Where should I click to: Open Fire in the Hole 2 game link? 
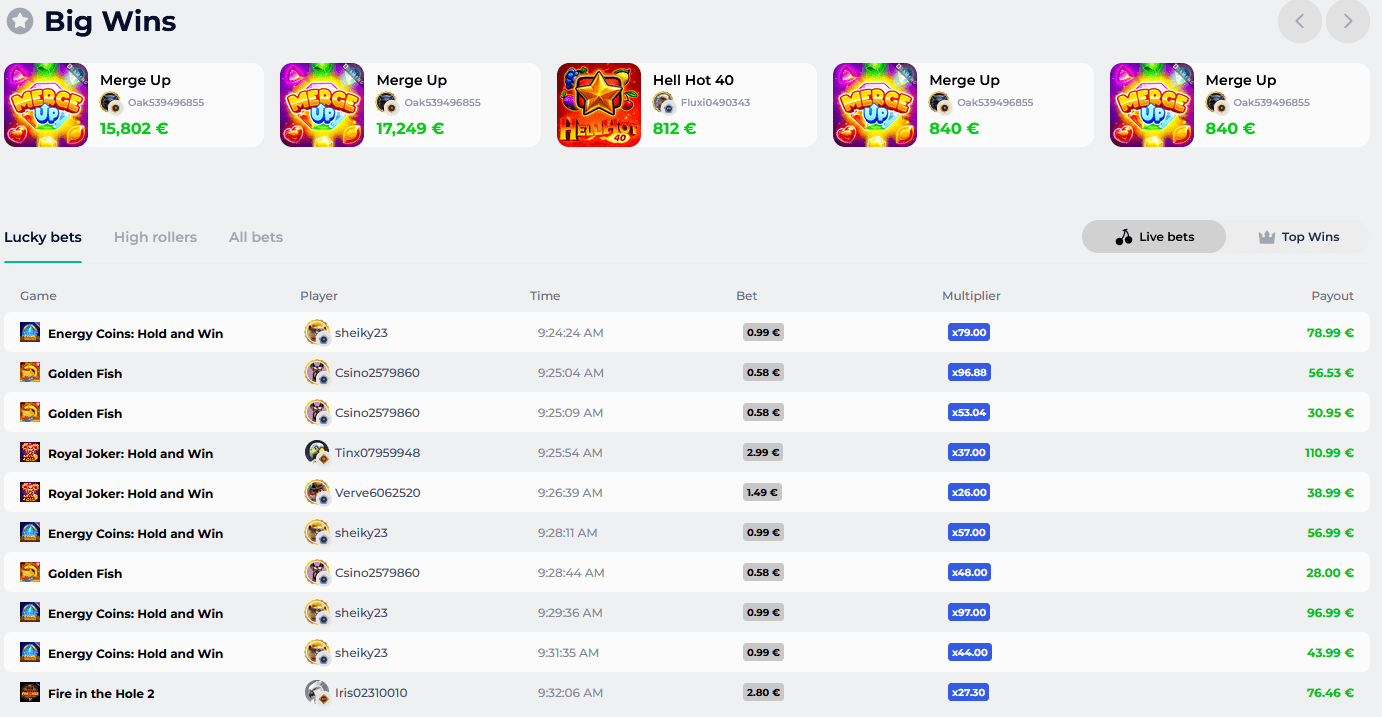(101, 693)
